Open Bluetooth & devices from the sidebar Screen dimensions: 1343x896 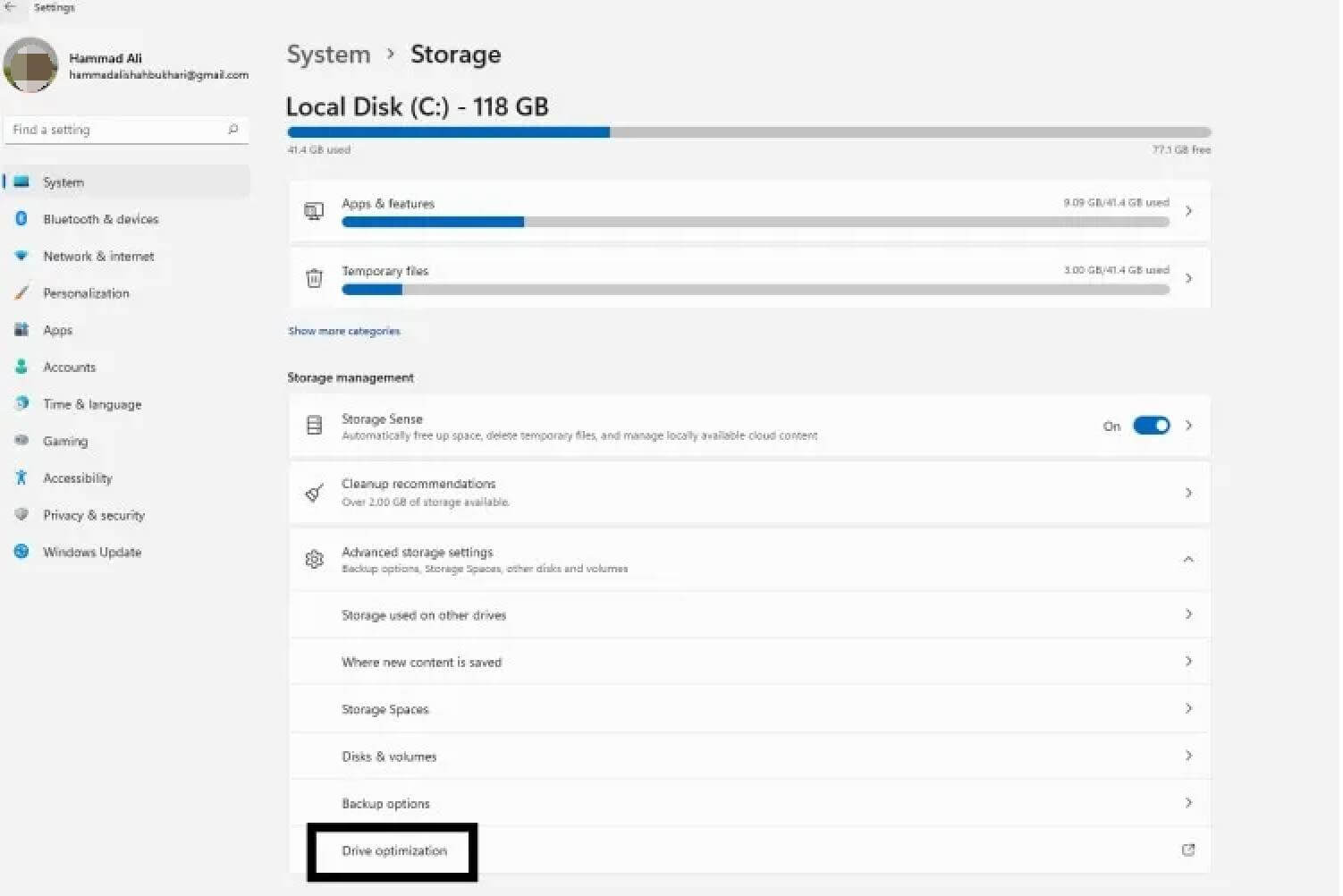click(100, 219)
